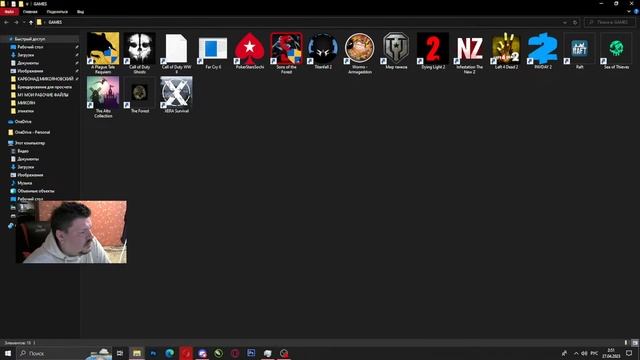
Task: Open Microsoft Edge from the taskbar
Action: pos(169,353)
